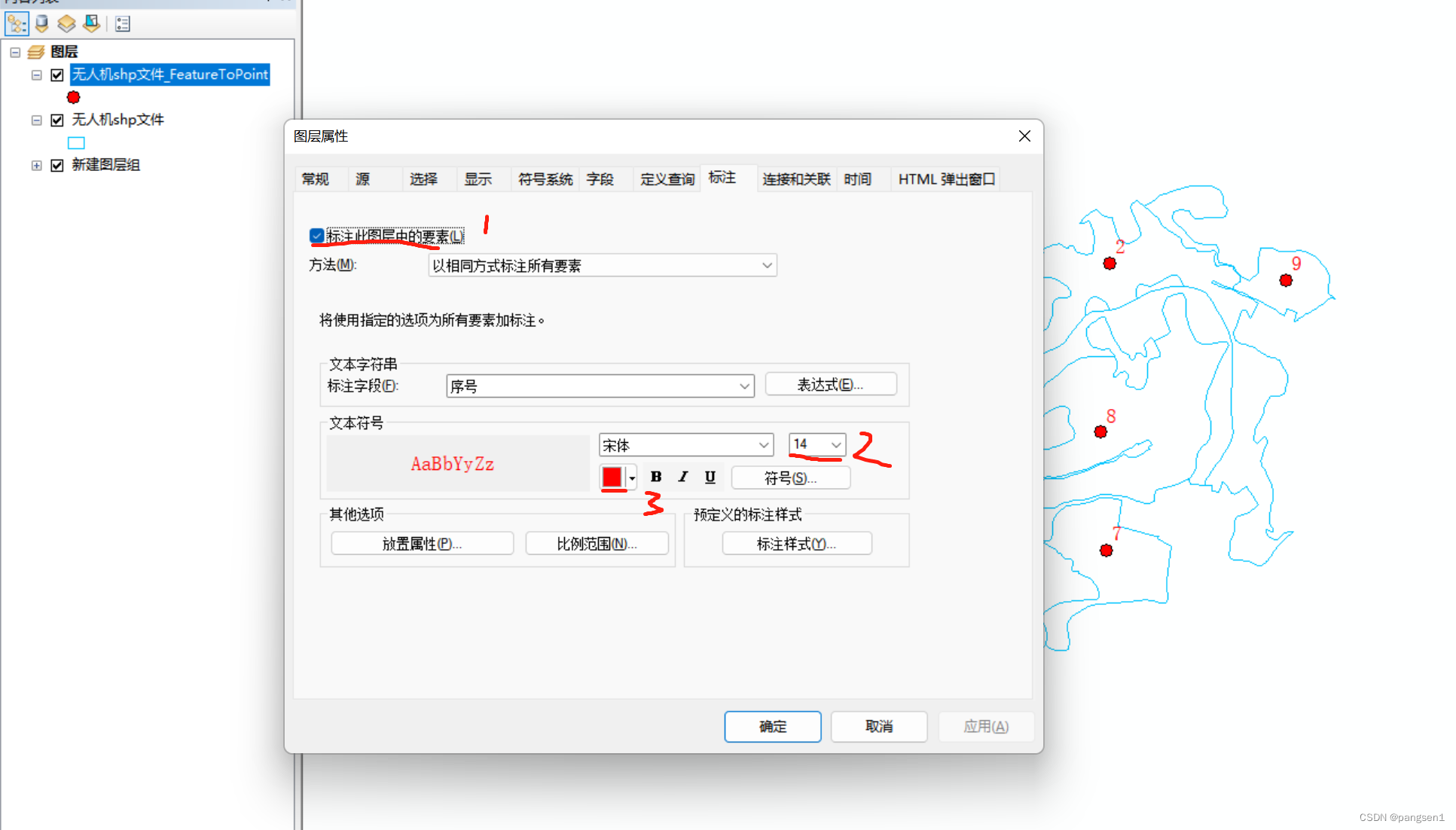The image size is (1456, 830).
Task: Toggle visibility of 新建图层组 group
Action: pos(56,165)
